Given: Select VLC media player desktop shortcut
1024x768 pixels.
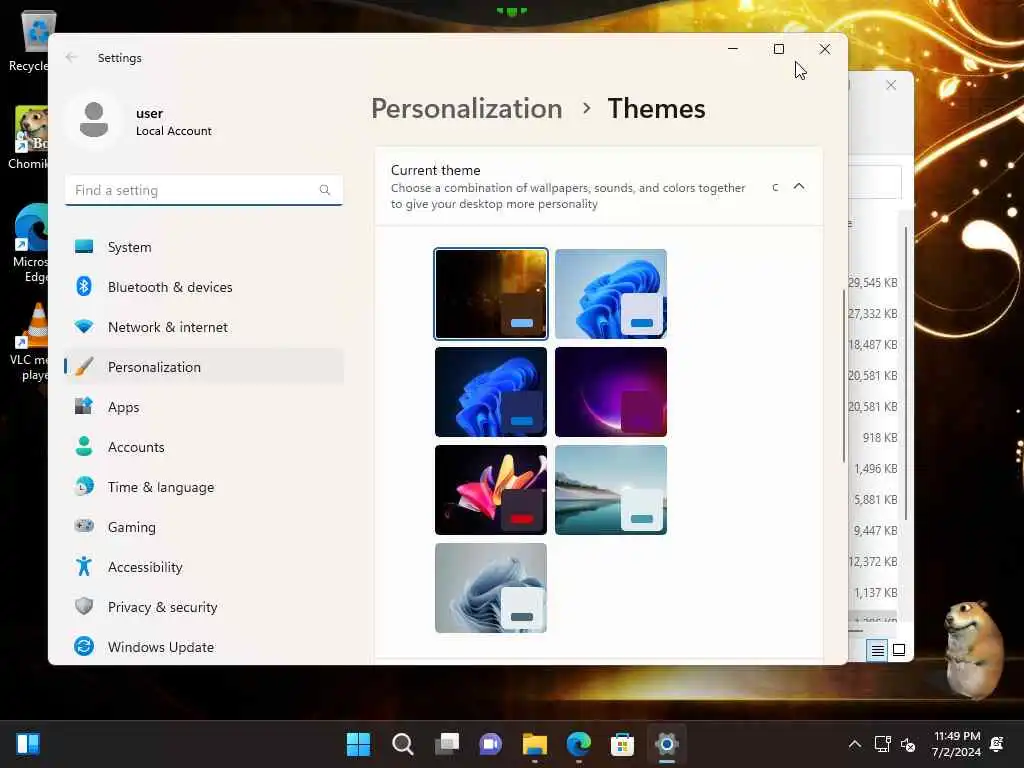Looking at the screenshot, I should [x=29, y=342].
